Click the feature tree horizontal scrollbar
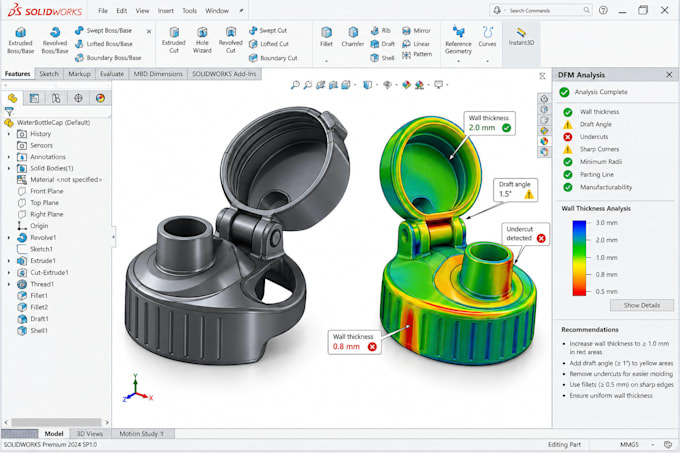The height and width of the screenshot is (453, 680). [x=56, y=422]
